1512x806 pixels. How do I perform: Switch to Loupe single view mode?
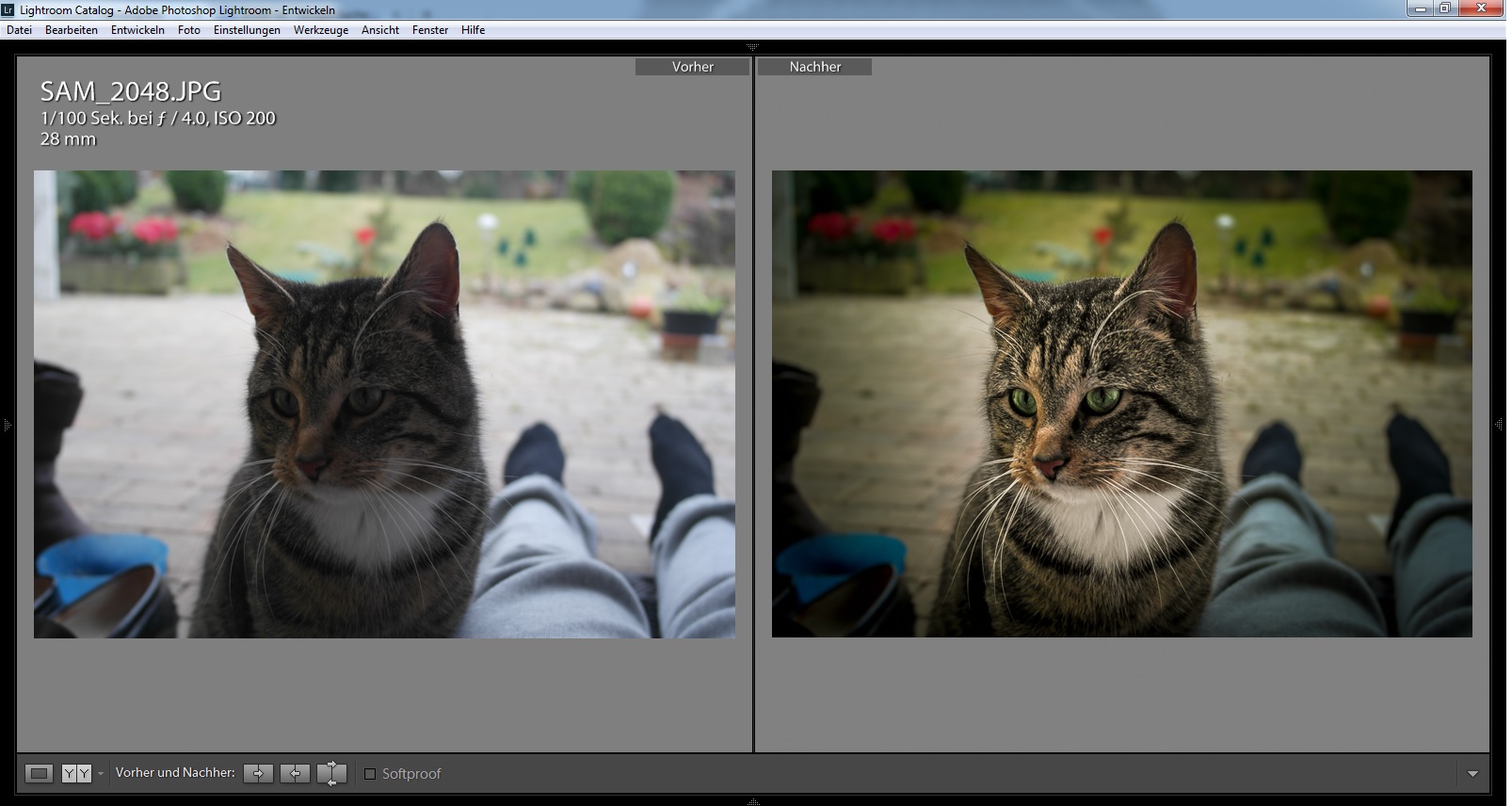click(x=39, y=773)
